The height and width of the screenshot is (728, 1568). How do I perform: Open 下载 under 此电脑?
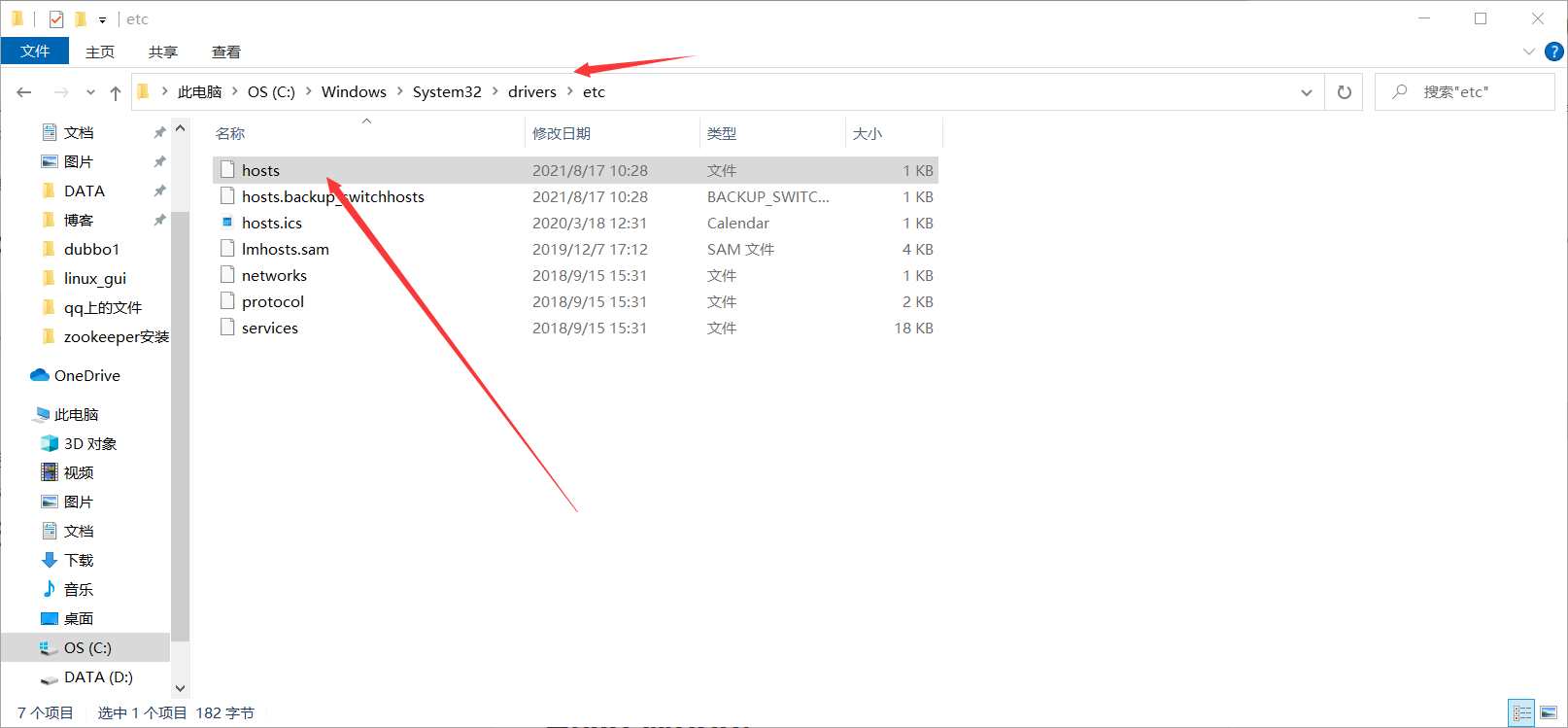point(79,560)
